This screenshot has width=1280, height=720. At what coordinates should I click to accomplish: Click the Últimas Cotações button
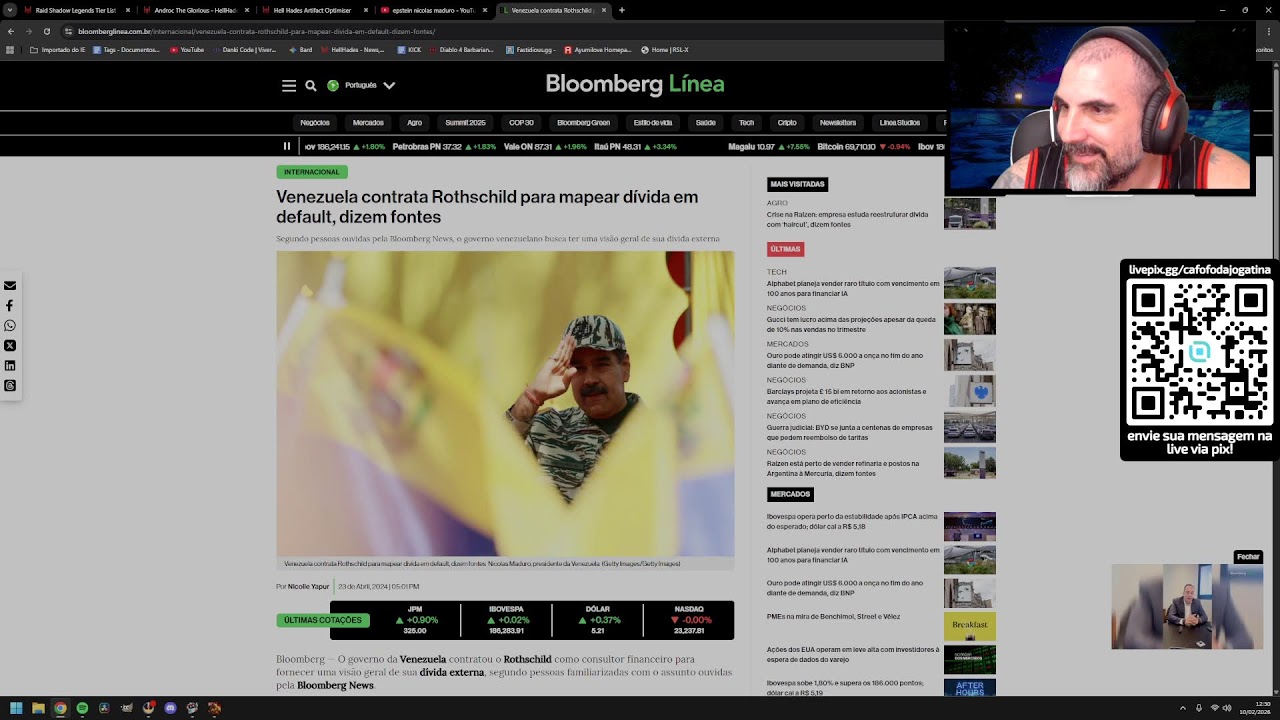(323, 620)
